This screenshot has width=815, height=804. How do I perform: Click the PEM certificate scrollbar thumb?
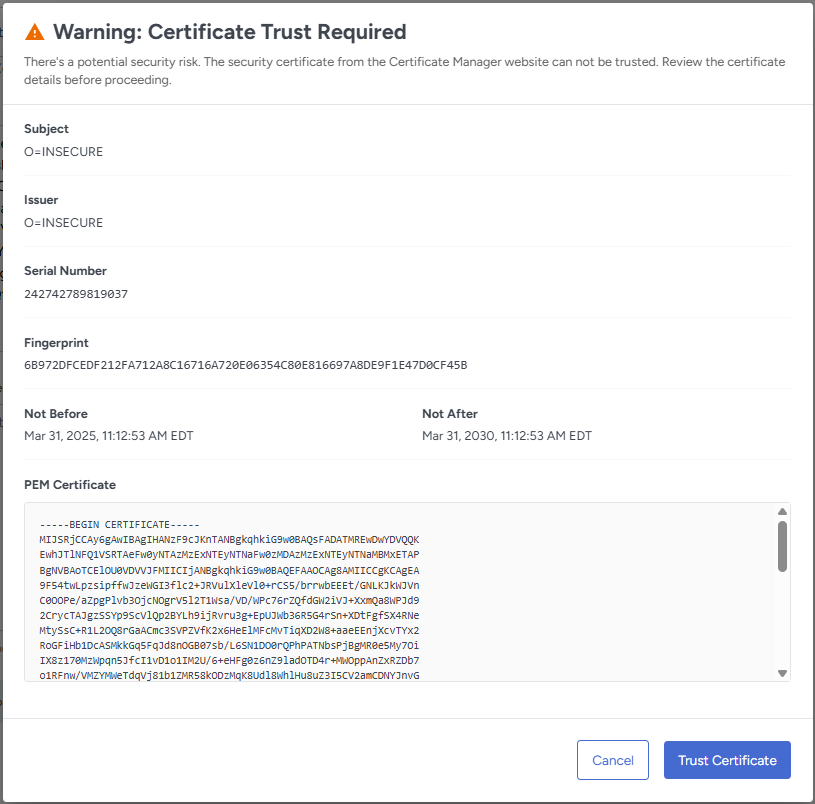pos(782,544)
